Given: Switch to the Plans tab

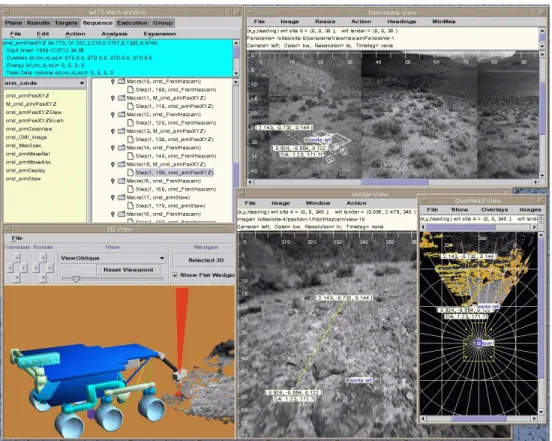Looking at the screenshot, I should coord(14,23).
